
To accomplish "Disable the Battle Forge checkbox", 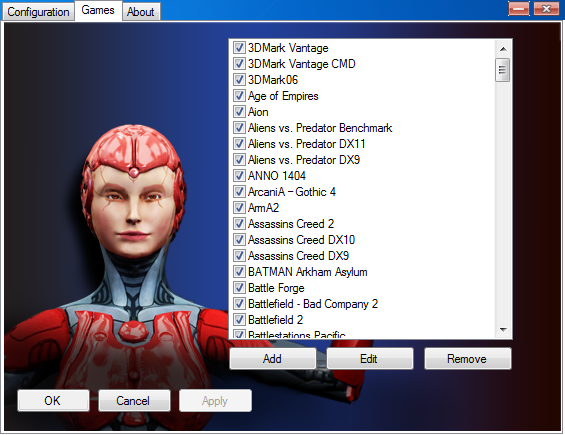I will coord(239,287).
